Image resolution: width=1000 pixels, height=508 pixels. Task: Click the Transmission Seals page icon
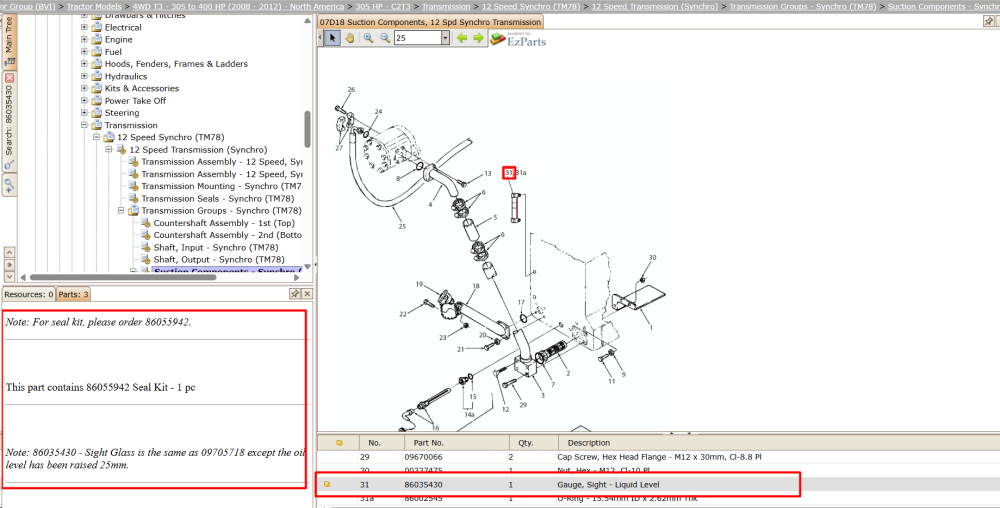pyautogui.click(x=133, y=198)
